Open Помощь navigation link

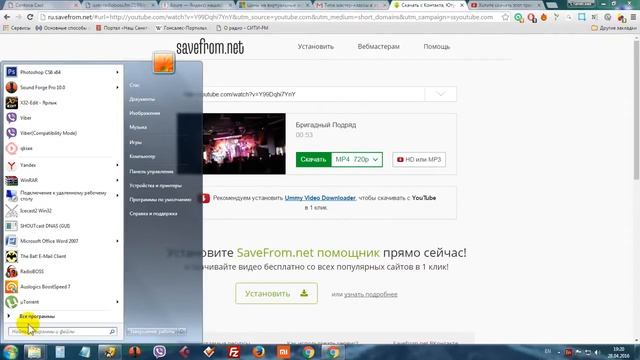[437, 47]
